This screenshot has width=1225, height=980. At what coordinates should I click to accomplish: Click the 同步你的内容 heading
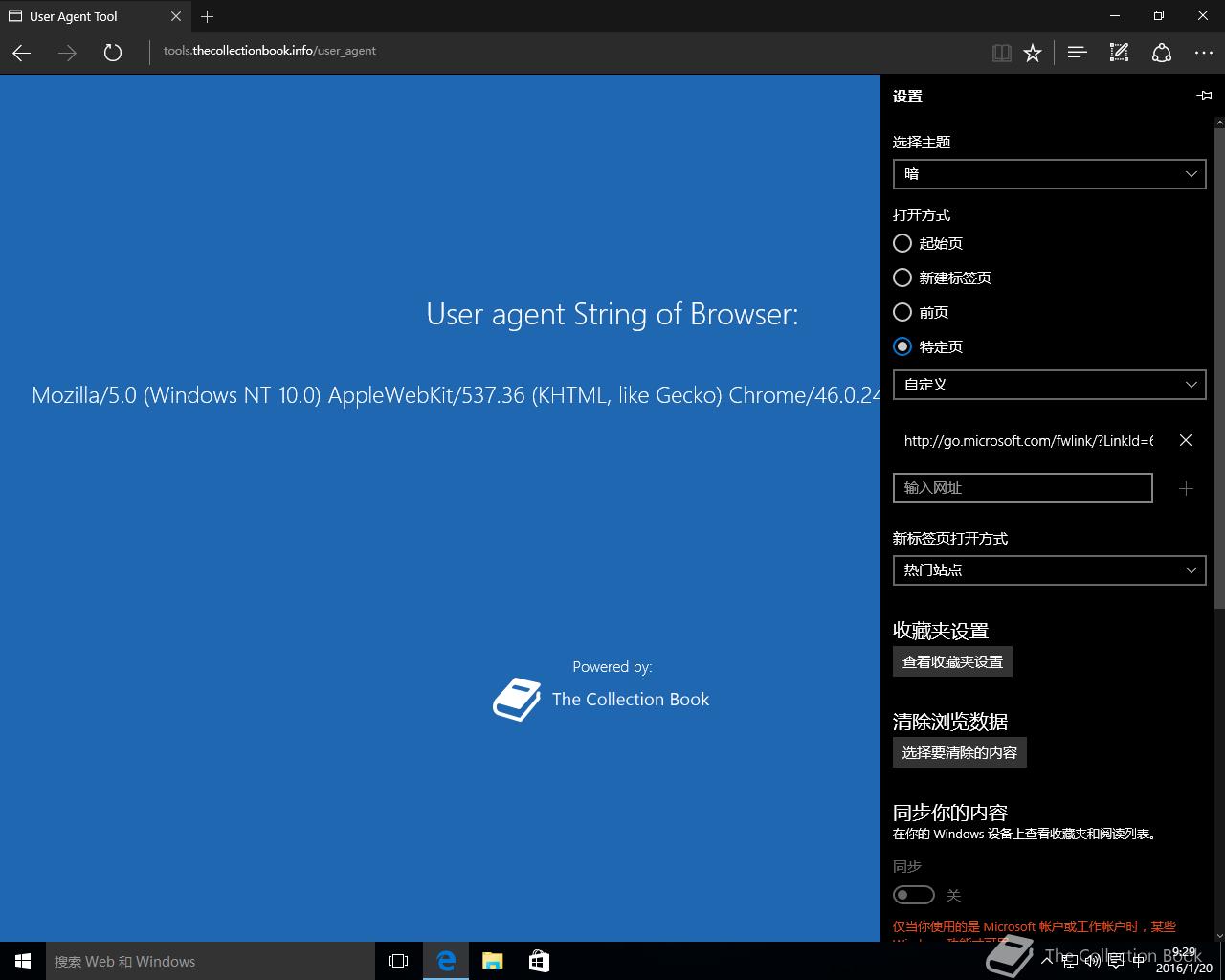coord(950,813)
